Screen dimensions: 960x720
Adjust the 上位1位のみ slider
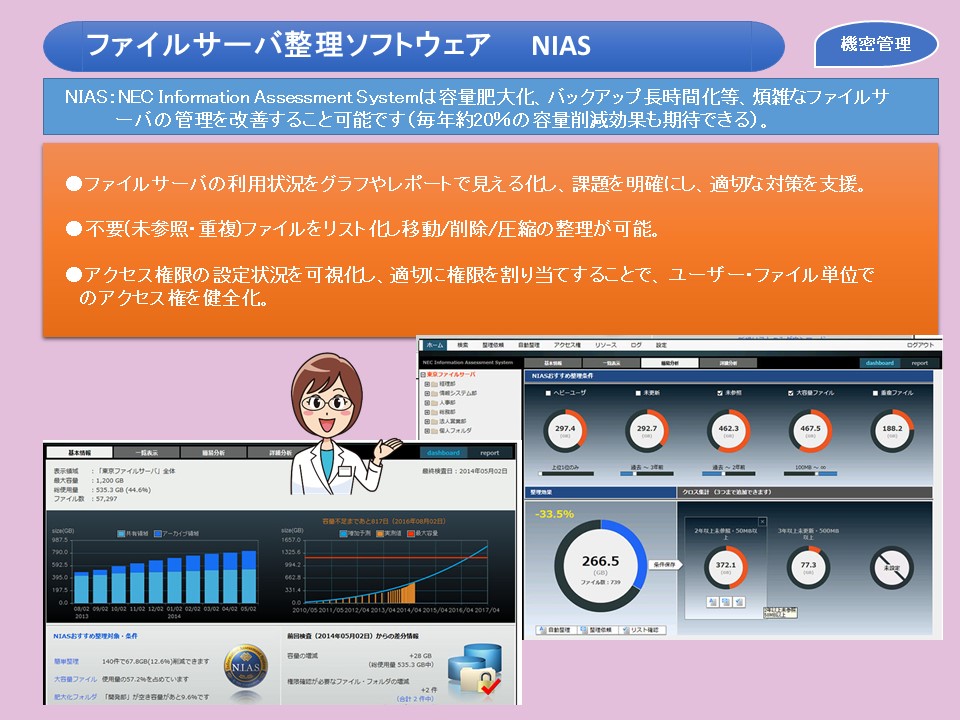pos(565,473)
